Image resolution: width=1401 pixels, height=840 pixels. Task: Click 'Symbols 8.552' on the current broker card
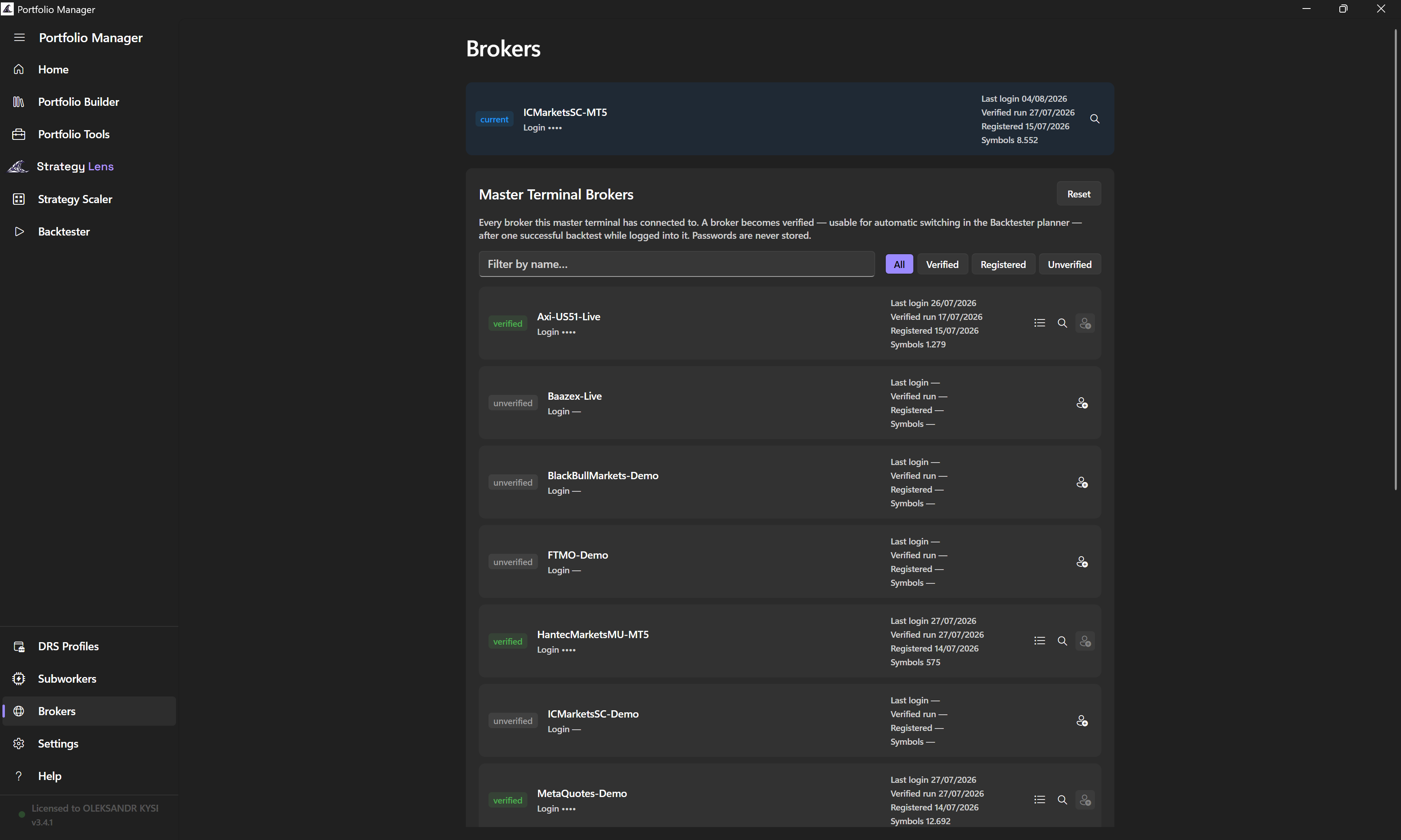tap(1009, 140)
